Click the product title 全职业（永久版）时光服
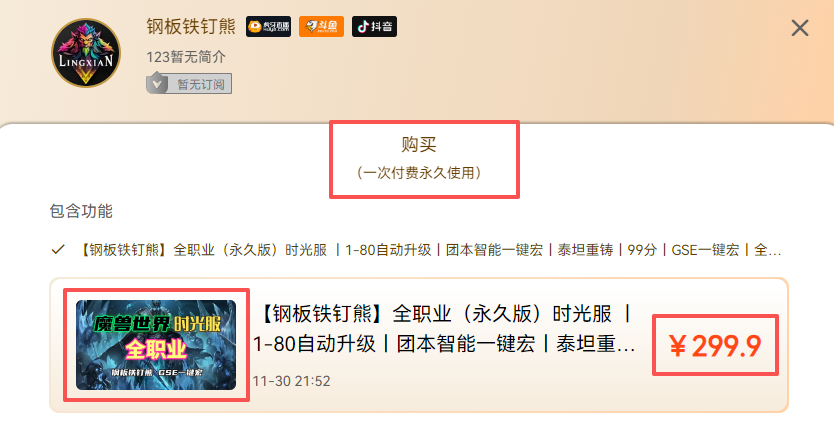Image resolution: width=834 pixels, height=444 pixels. [502, 314]
